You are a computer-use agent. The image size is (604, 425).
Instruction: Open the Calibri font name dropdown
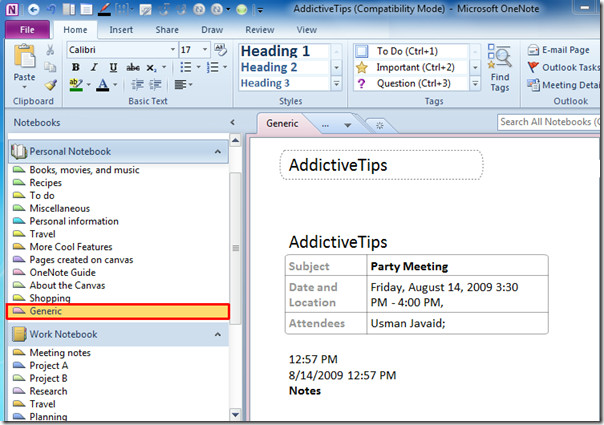pyautogui.click(x=173, y=50)
